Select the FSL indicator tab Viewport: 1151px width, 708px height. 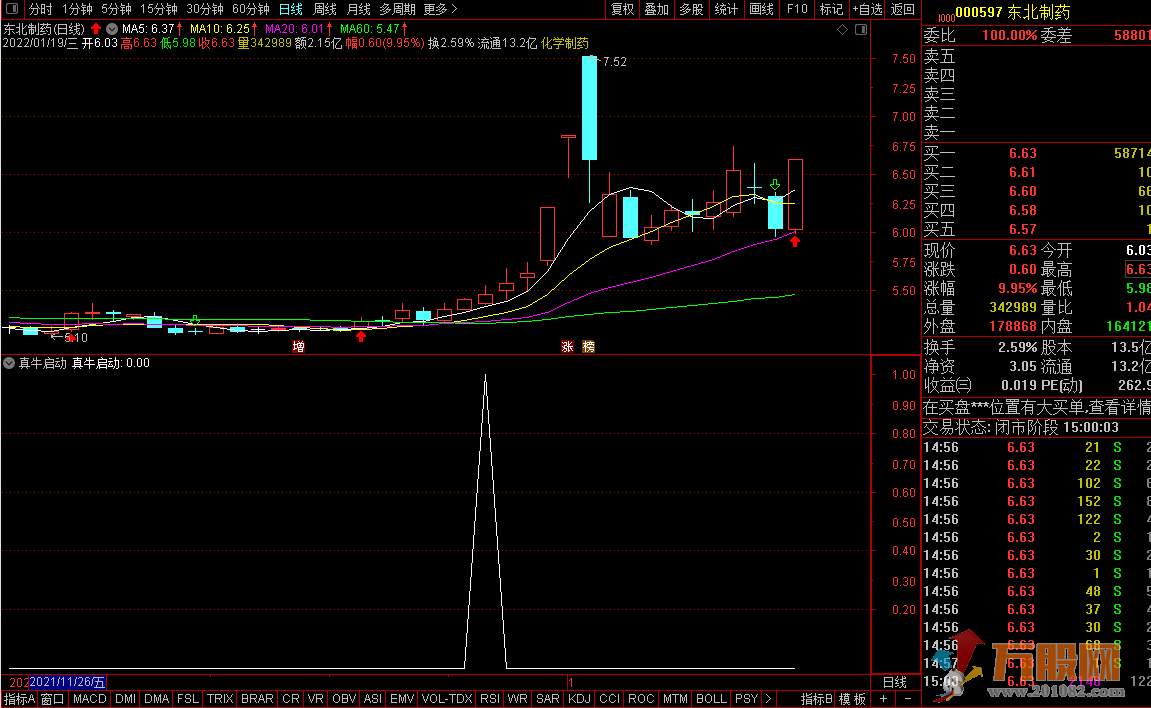coord(188,699)
